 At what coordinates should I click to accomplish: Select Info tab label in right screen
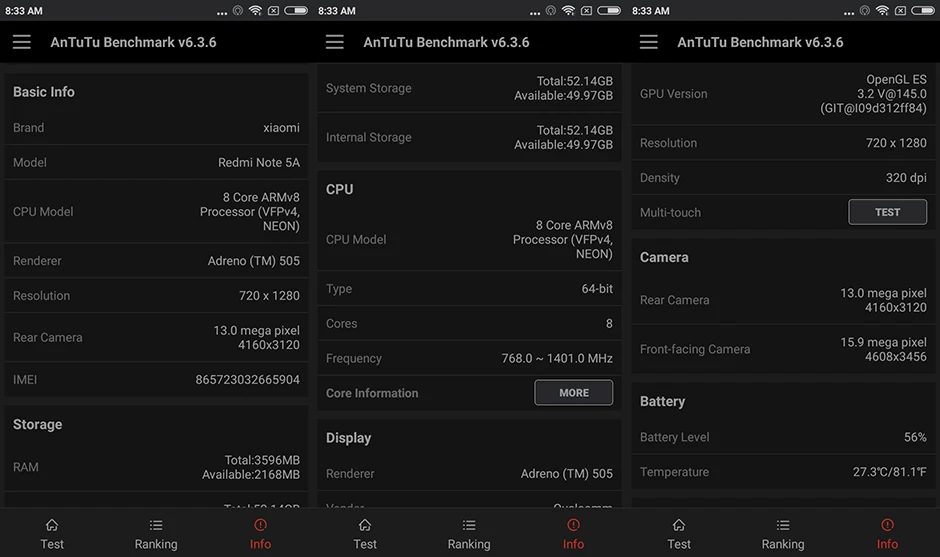point(887,544)
